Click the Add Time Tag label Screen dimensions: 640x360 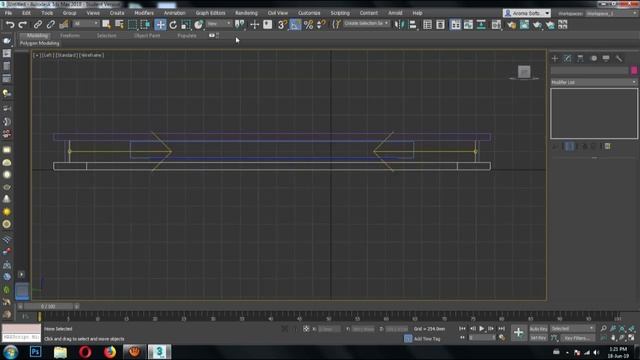tap(427, 339)
